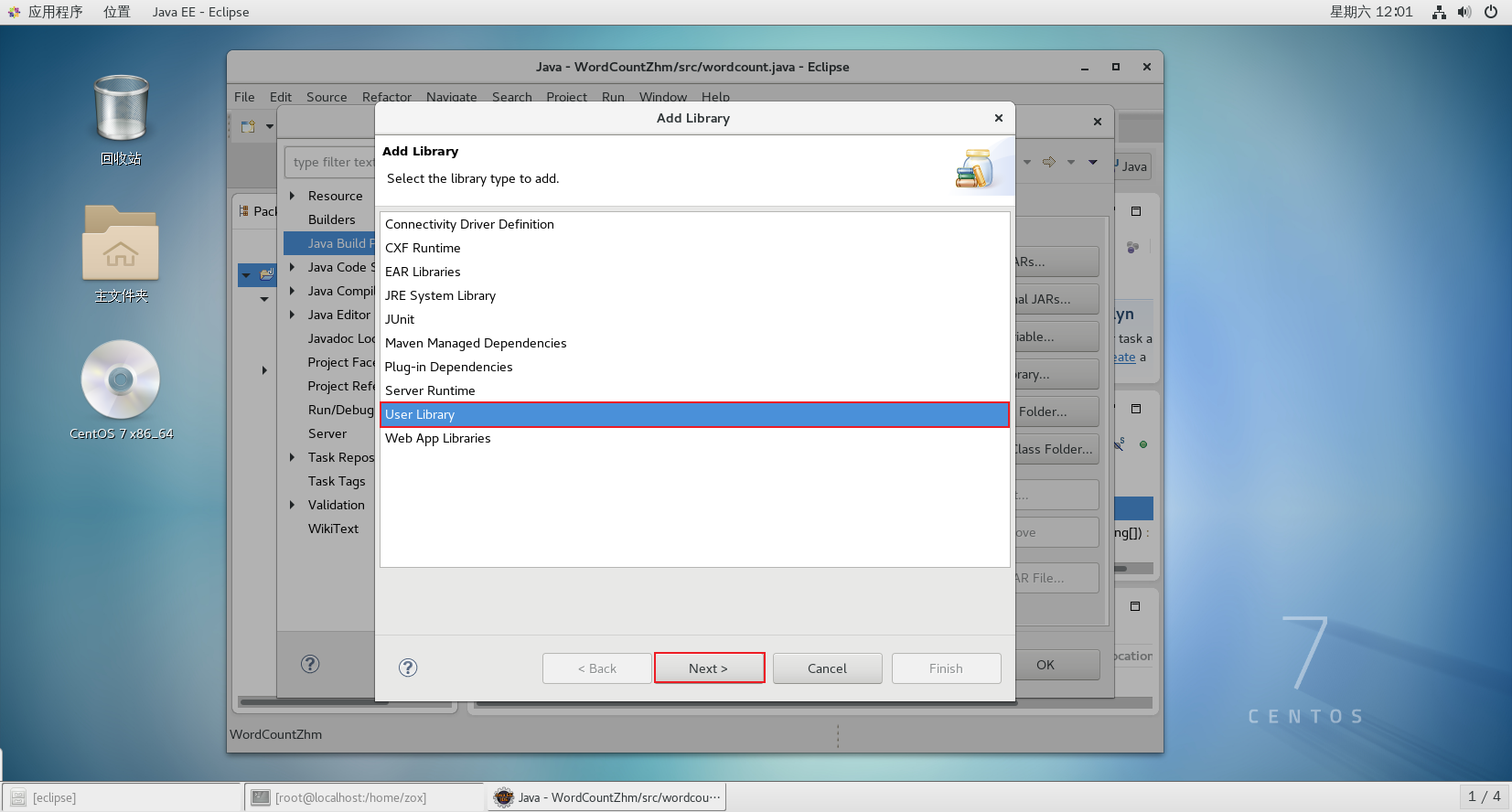1512x812 pixels.
Task: Open the CentOS 7 x86_64 disc icon
Action: pos(121,379)
